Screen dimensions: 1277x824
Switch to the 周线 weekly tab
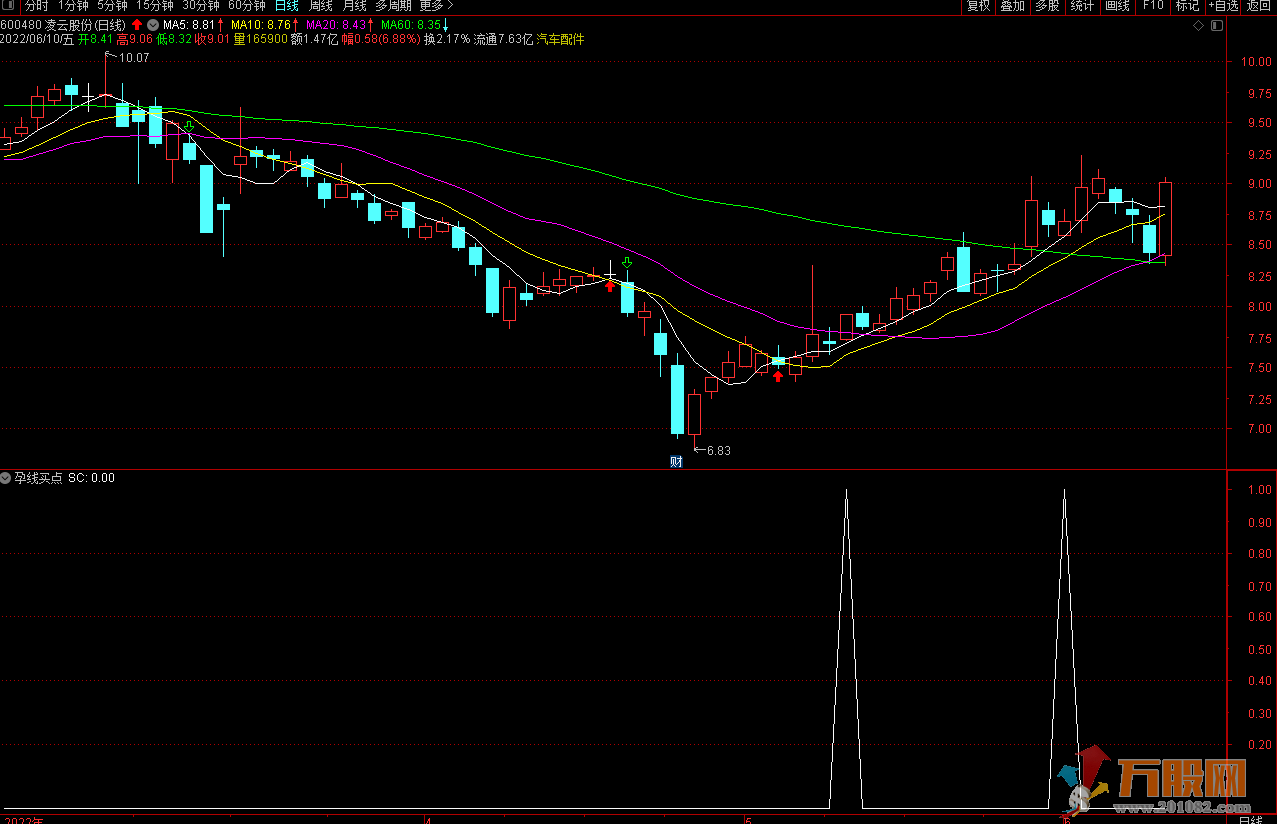[320, 6]
